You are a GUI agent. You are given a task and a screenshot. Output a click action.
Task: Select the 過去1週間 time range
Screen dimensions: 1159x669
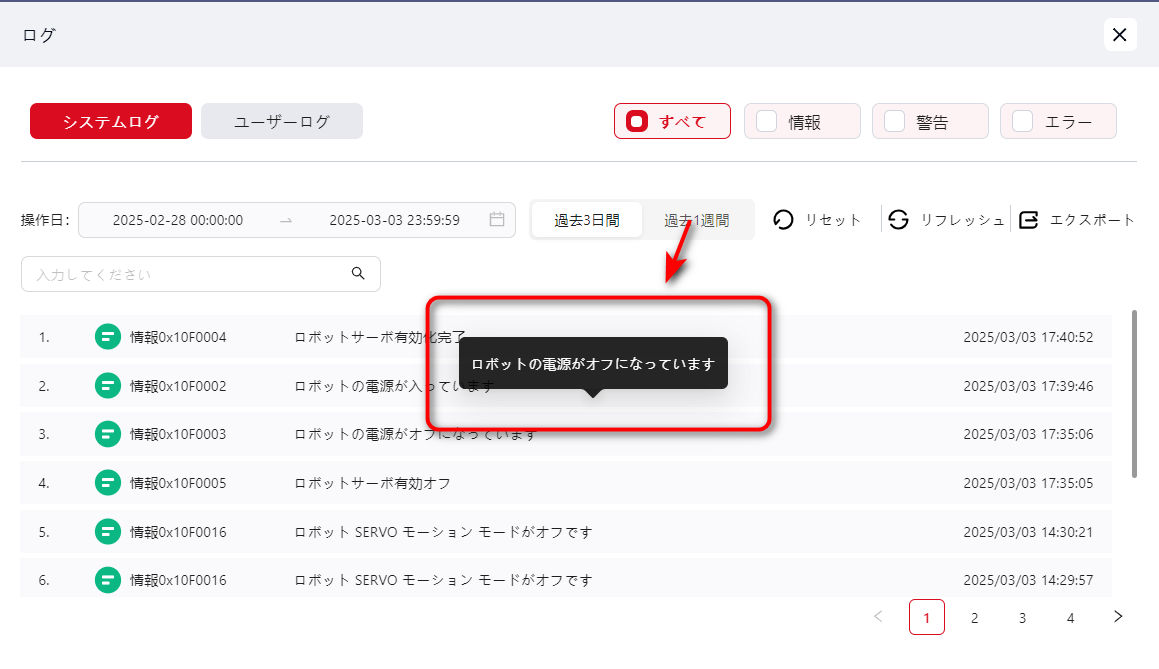(x=697, y=220)
